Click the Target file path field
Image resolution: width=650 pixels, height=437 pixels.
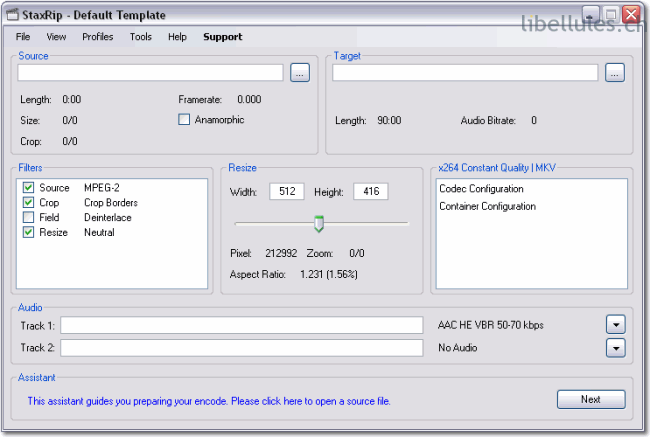(465, 73)
